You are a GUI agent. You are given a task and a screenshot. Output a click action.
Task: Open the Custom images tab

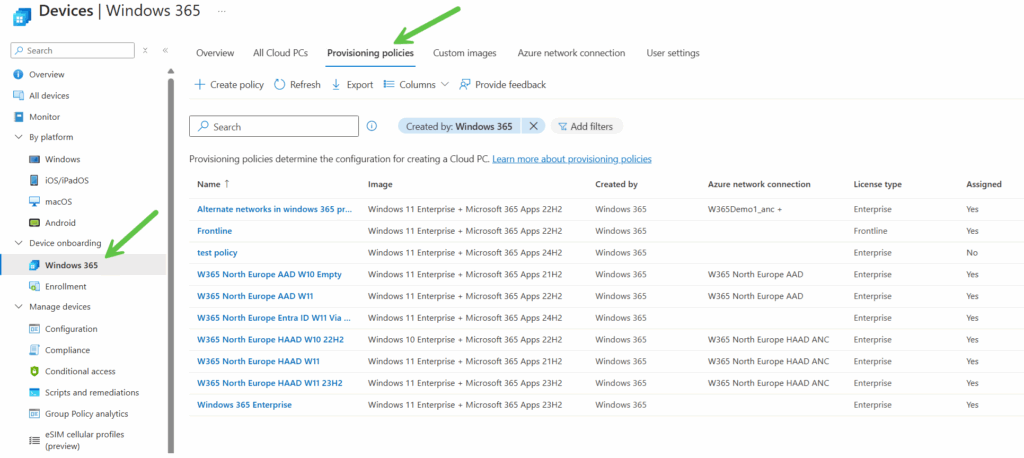464,53
